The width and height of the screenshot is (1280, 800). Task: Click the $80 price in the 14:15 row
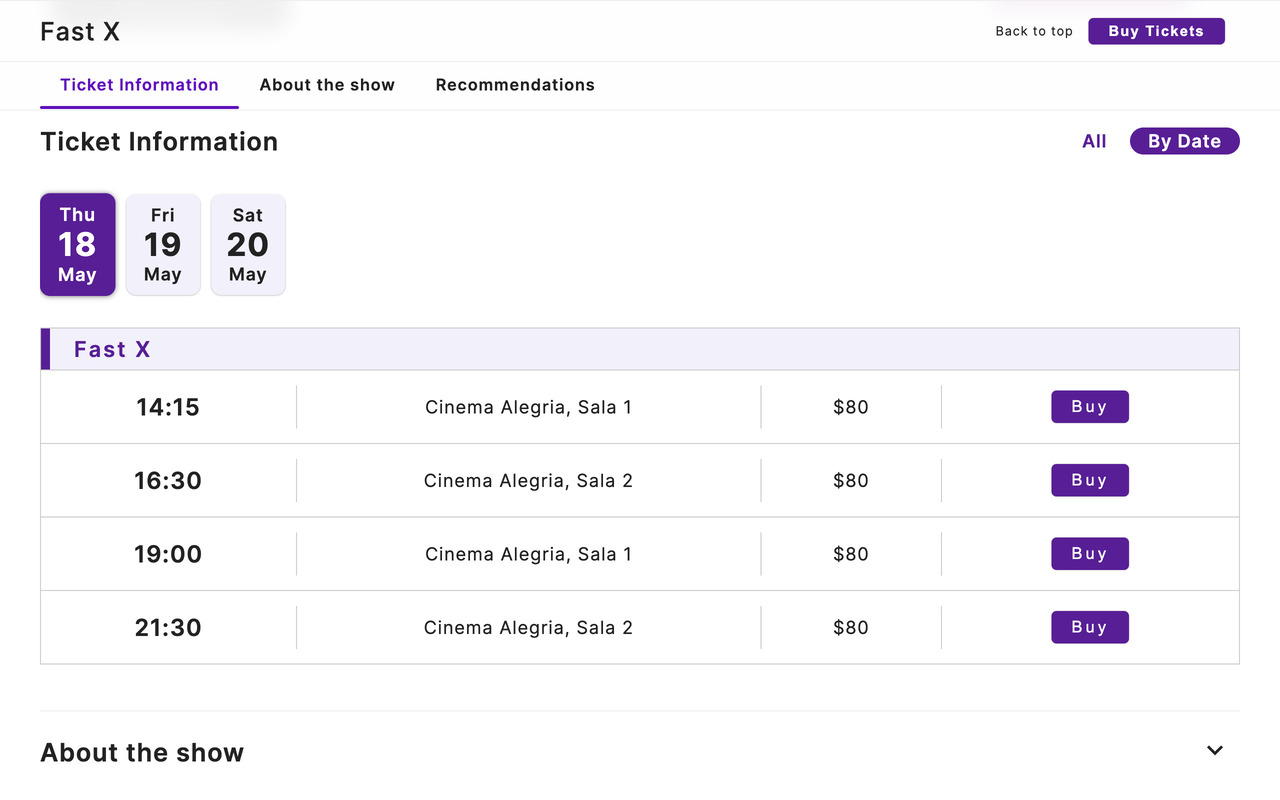click(851, 407)
